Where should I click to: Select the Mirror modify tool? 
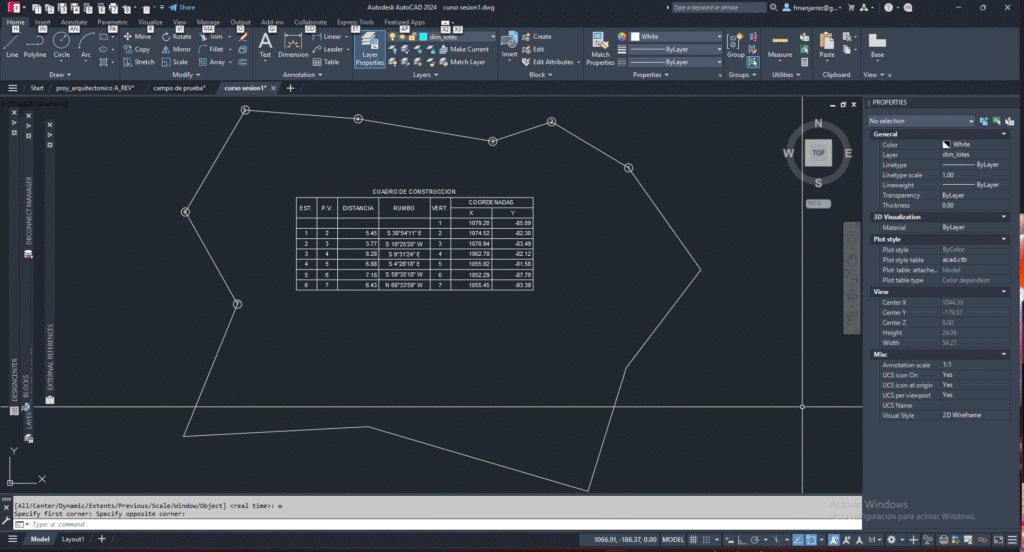click(175, 49)
